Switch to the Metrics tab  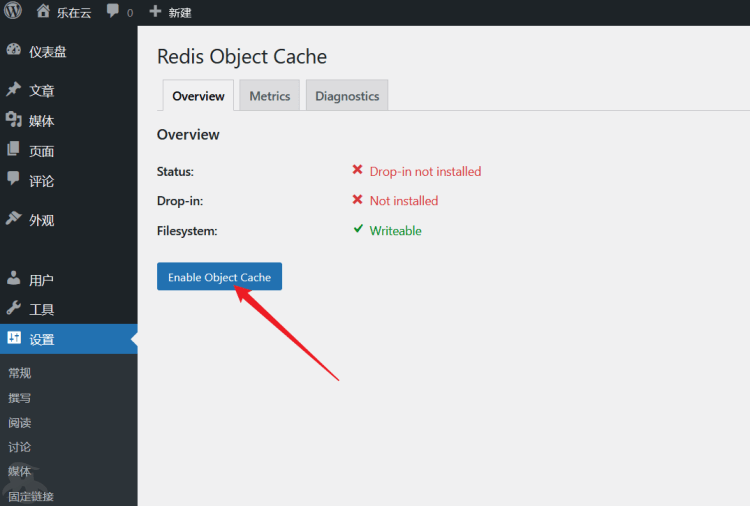coord(270,96)
